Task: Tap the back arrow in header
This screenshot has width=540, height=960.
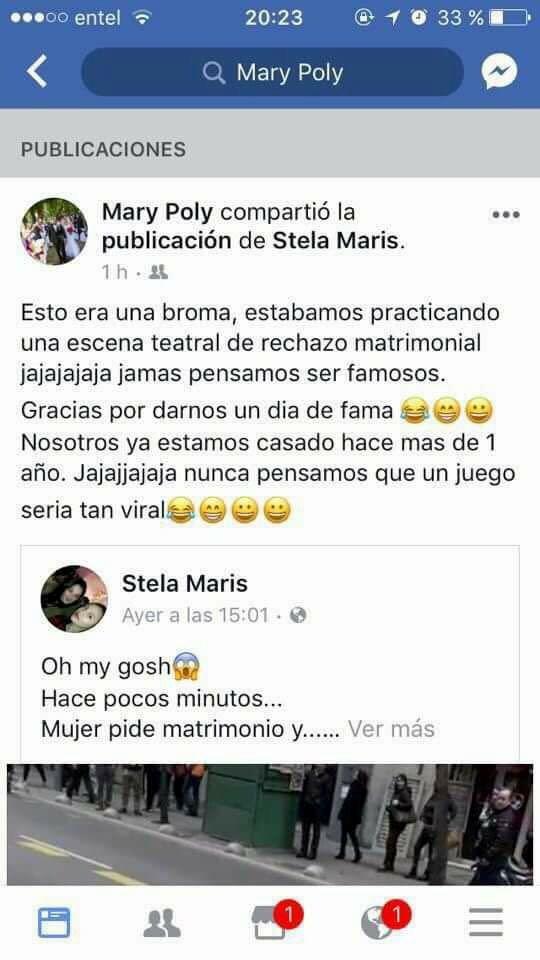Action: click(x=37, y=72)
